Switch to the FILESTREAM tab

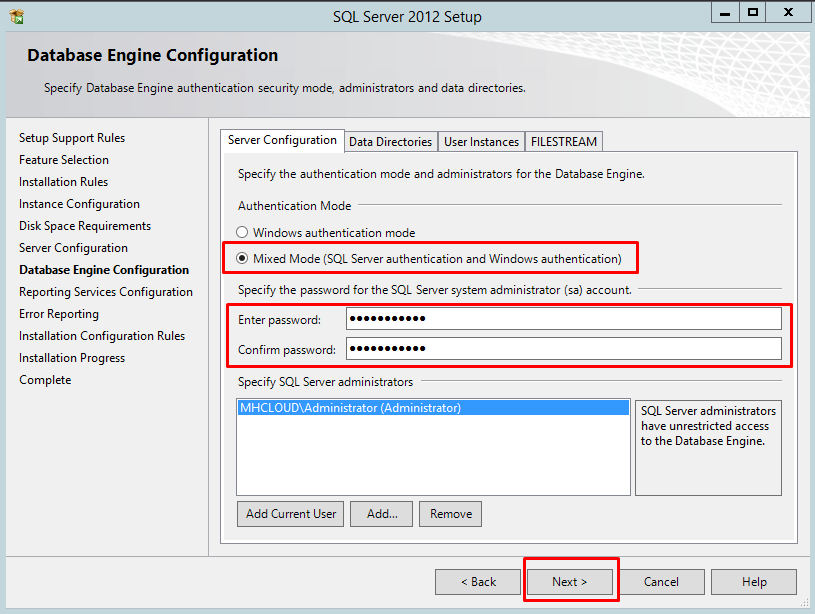pyautogui.click(x=564, y=142)
